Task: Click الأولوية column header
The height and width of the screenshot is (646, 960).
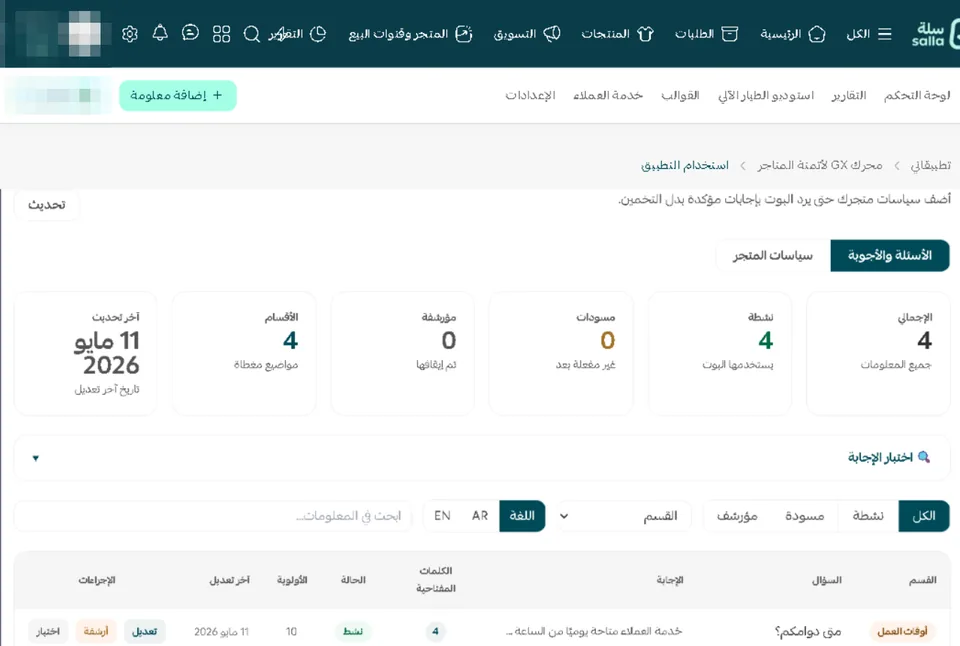Action: 292,580
